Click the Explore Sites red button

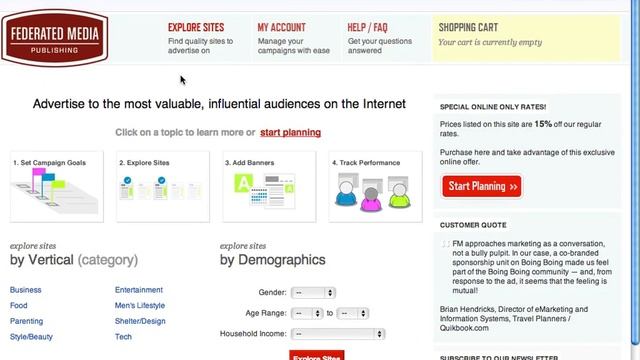point(317,355)
